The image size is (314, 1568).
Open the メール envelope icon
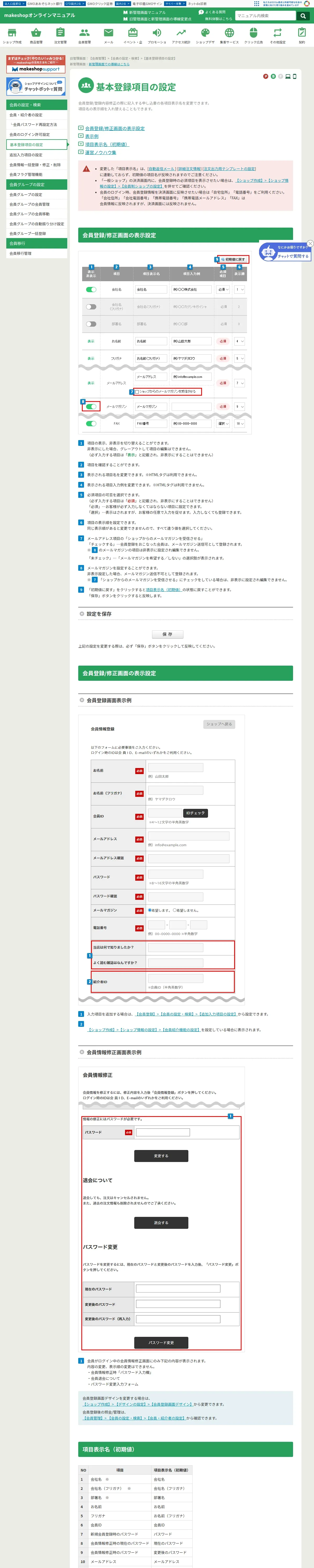109,33
